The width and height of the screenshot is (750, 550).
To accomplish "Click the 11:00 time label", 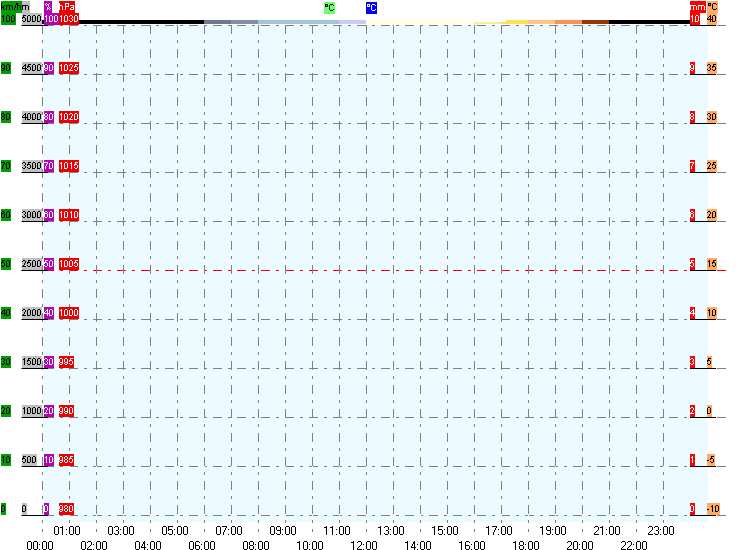I will [337, 530].
